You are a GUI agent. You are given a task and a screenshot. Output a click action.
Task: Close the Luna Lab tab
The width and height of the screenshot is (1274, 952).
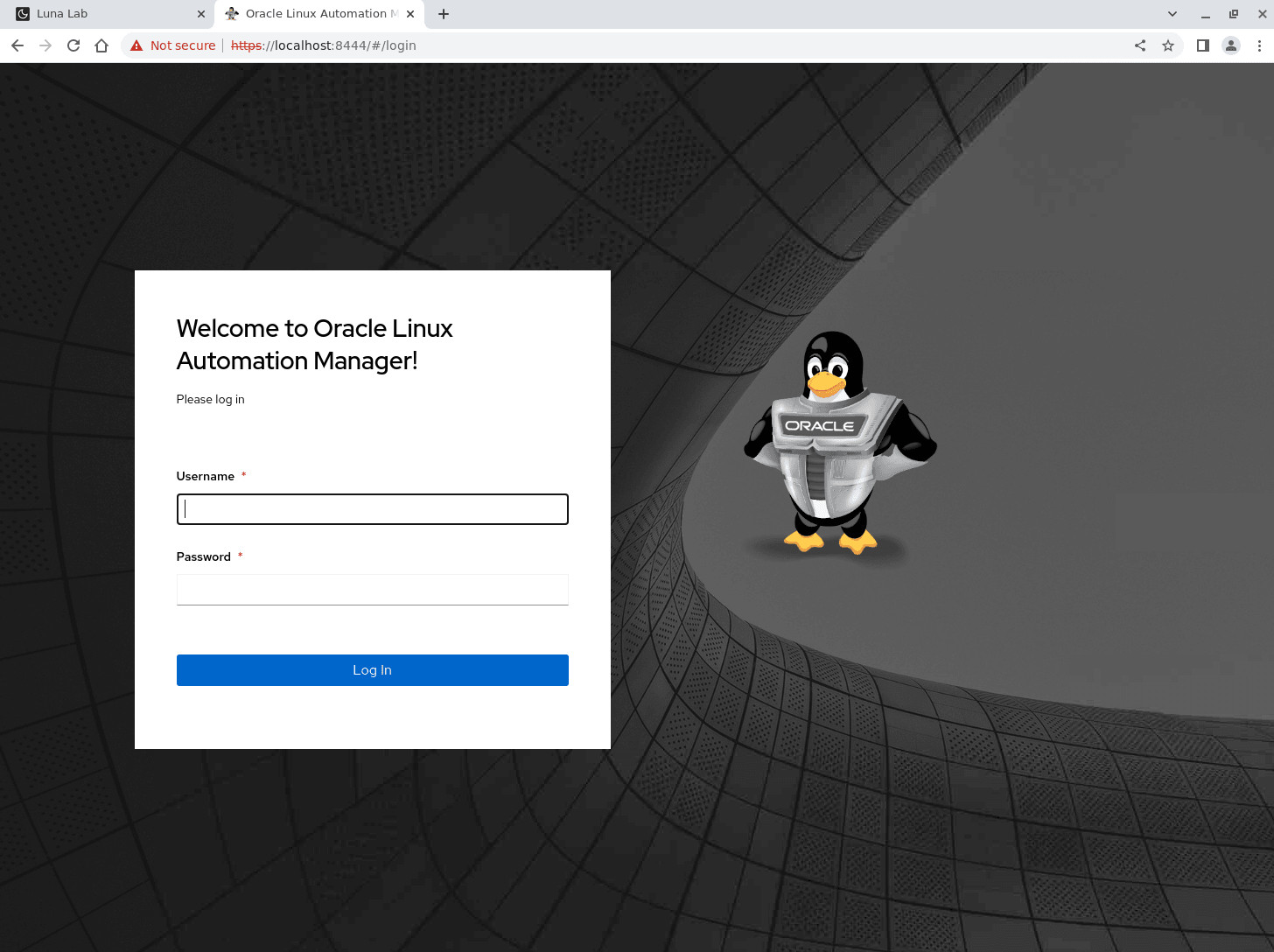pyautogui.click(x=201, y=14)
